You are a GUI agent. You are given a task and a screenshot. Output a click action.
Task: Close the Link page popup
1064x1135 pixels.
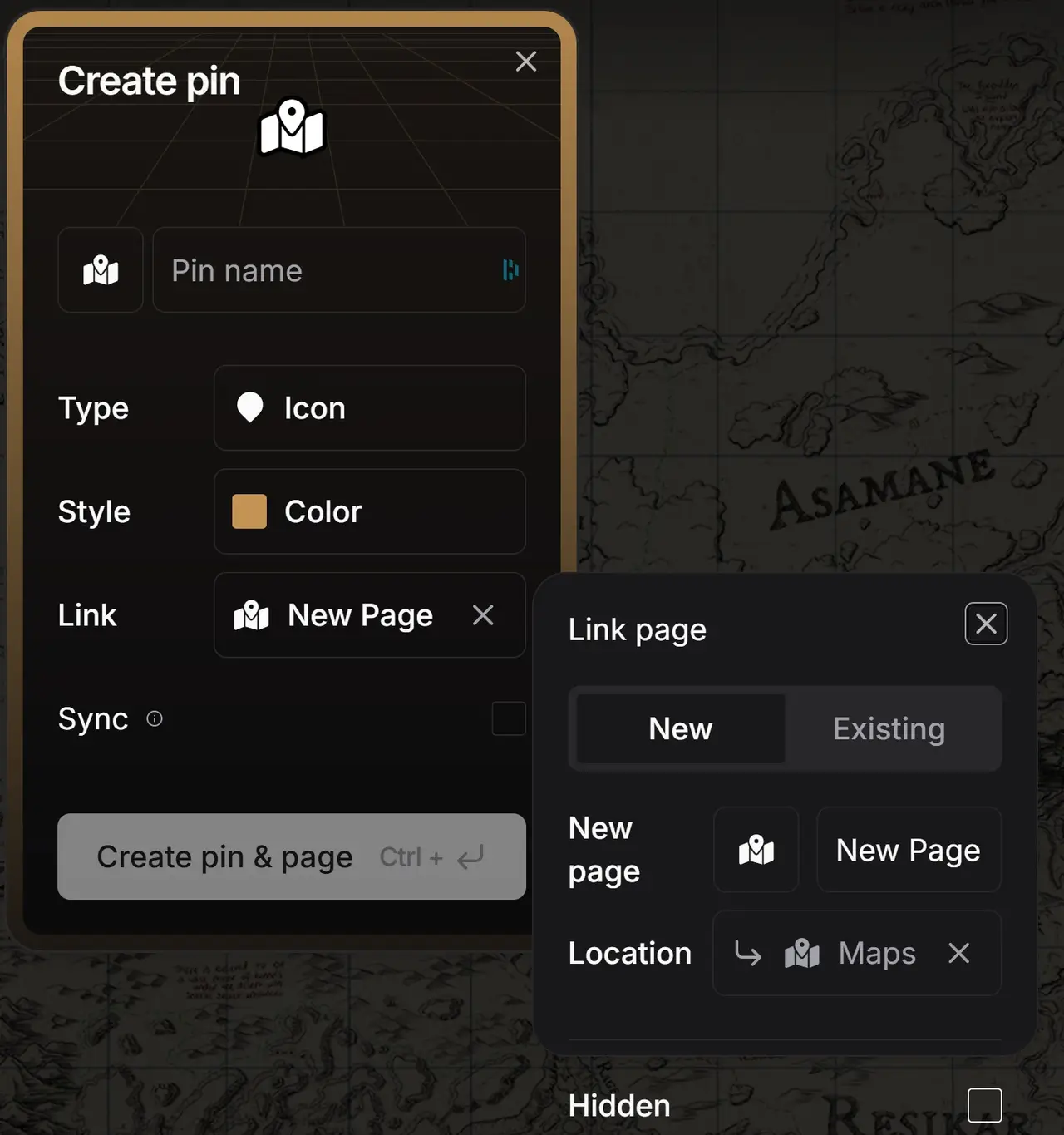[x=987, y=624]
